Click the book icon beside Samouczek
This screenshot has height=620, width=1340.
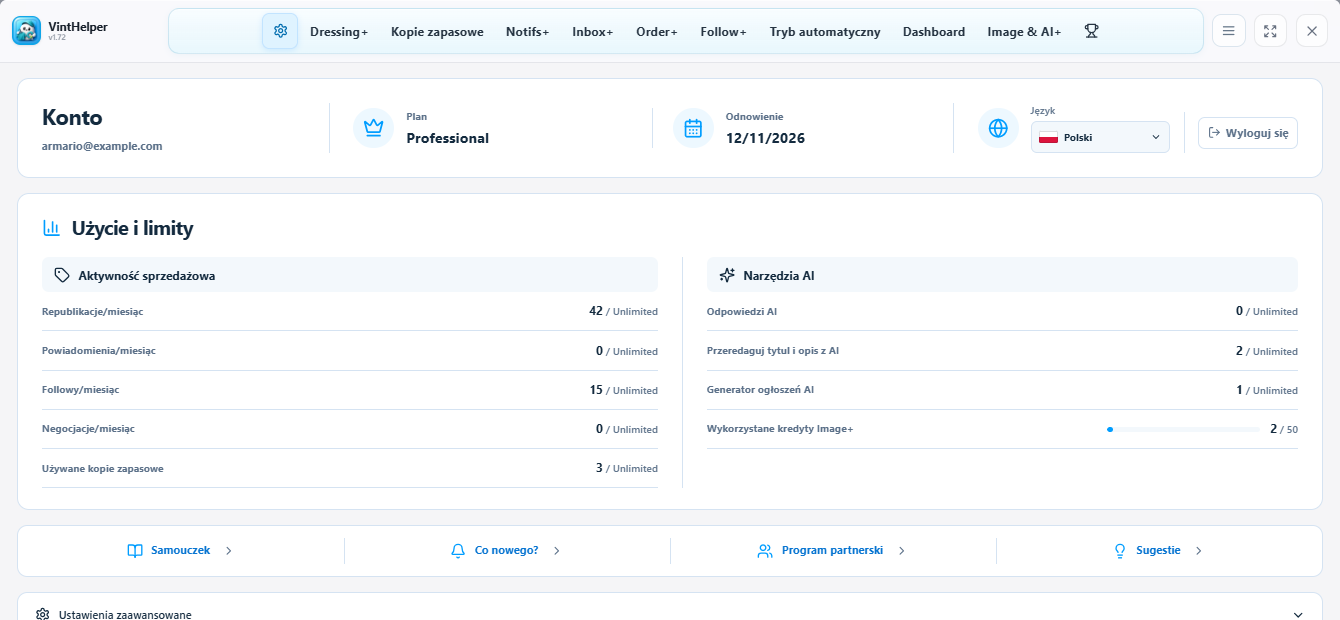(135, 551)
